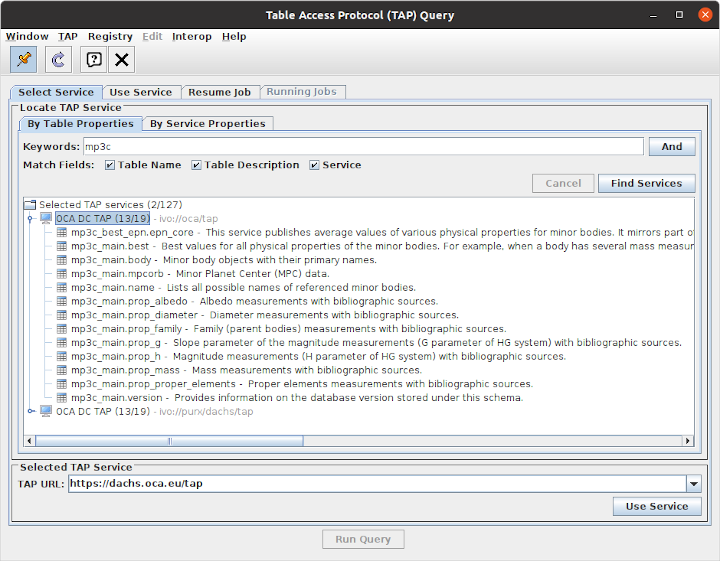Click the mp3c_main.best table icon
This screenshot has width=720, height=561.
tap(62, 246)
